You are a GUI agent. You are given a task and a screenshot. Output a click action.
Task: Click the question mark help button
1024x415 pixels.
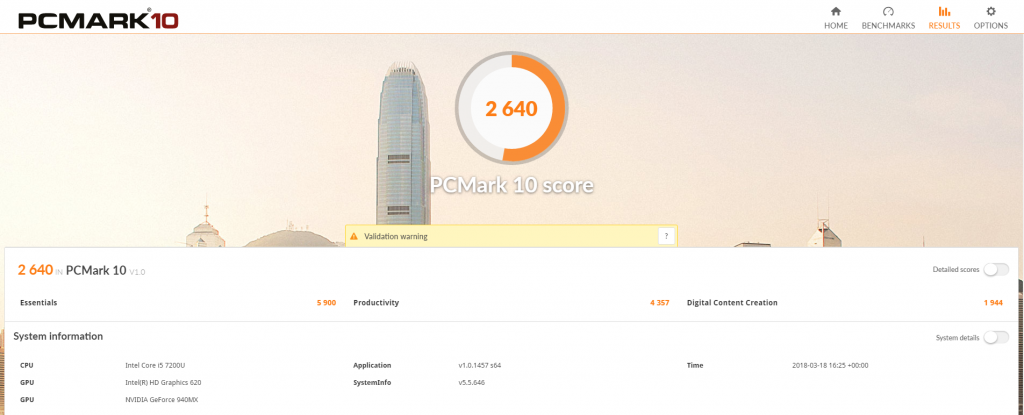[665, 237]
